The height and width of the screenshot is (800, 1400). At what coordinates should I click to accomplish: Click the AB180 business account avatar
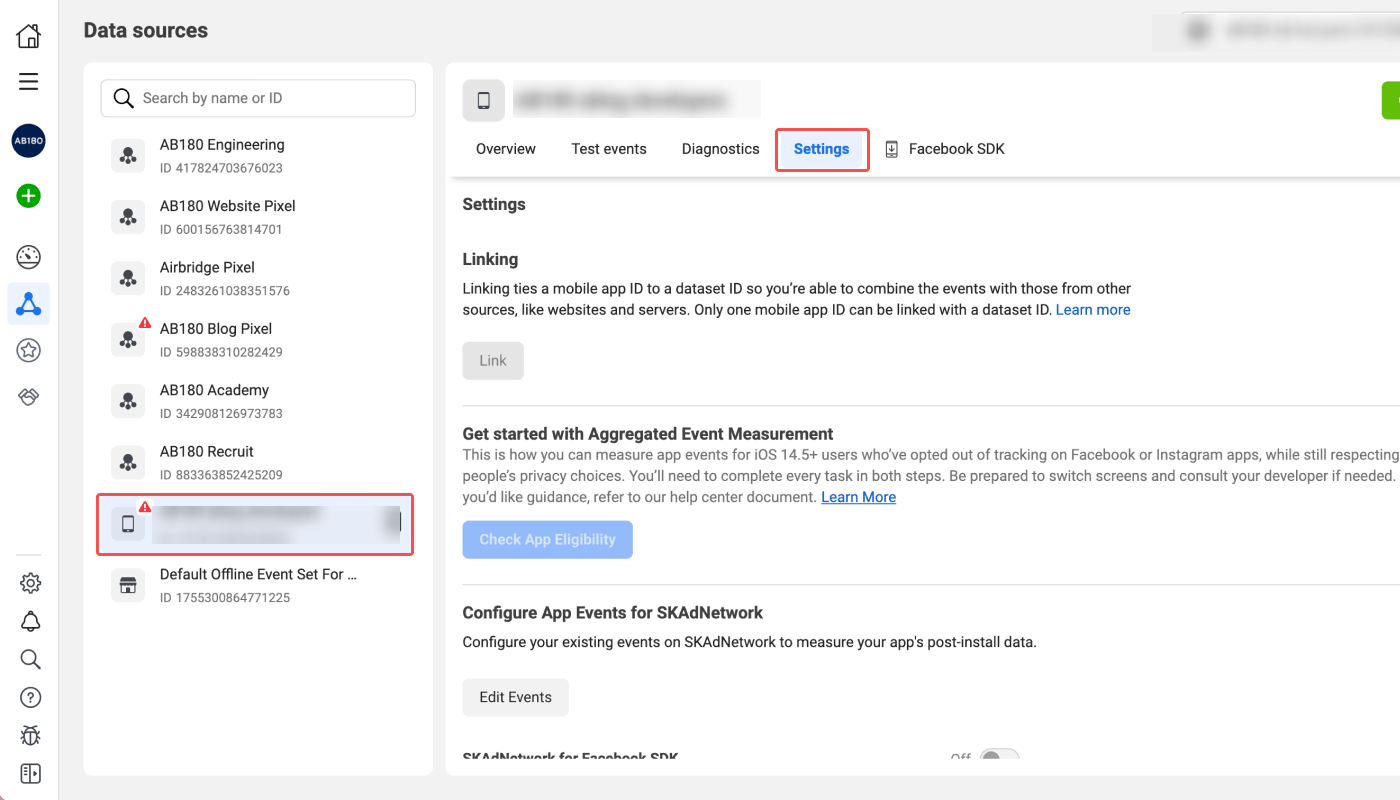pyautogui.click(x=29, y=141)
